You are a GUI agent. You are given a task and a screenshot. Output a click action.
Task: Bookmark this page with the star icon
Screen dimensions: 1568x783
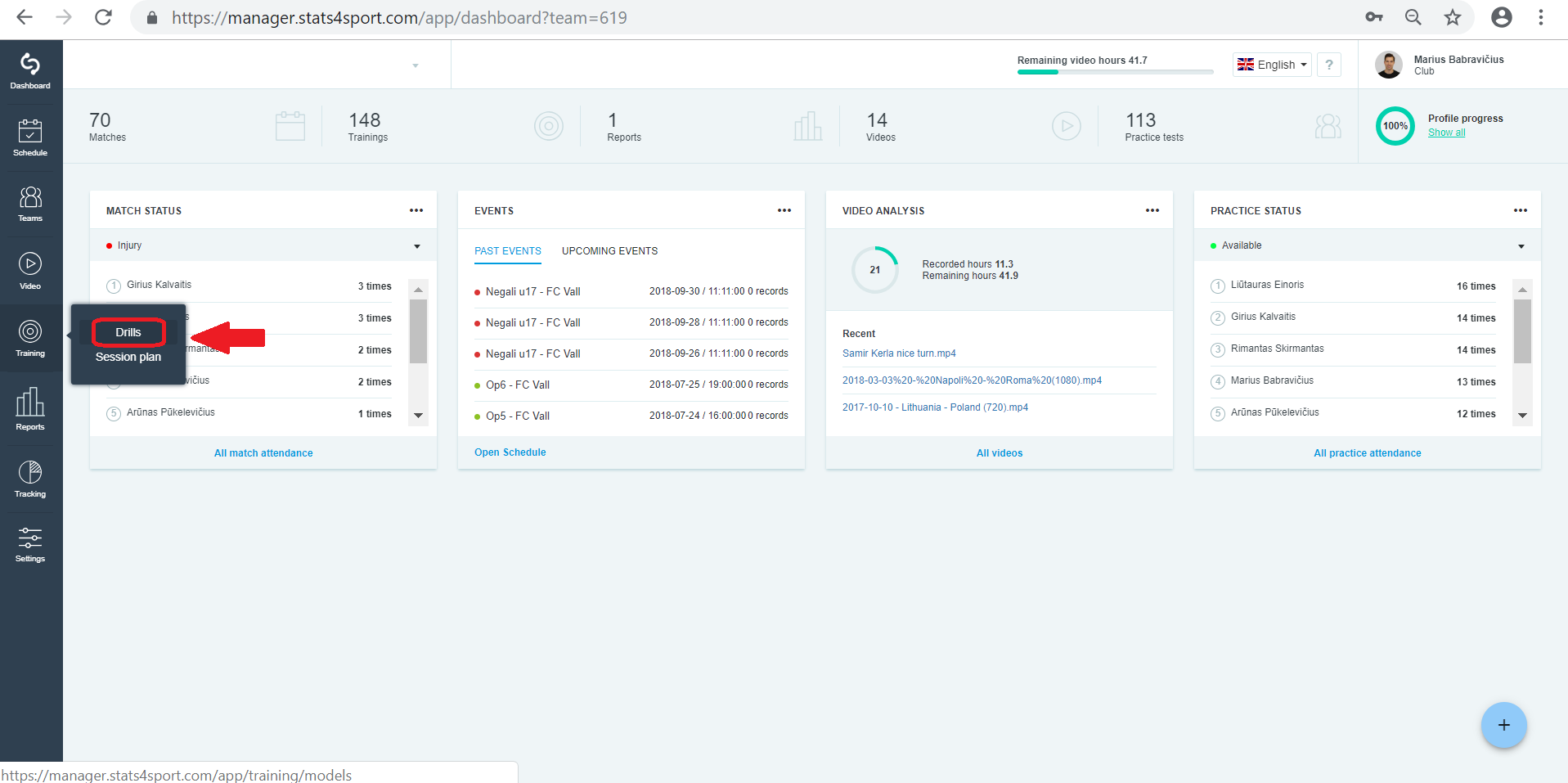point(1453,17)
